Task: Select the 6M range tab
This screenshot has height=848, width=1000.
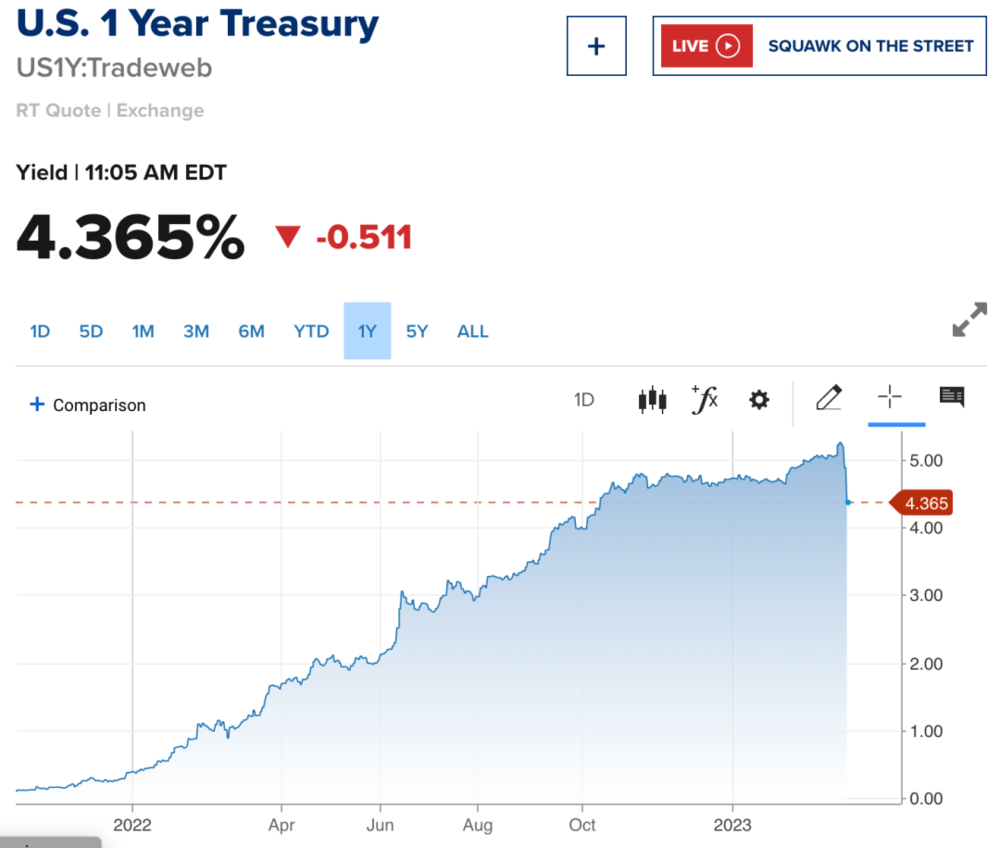Action: 251,331
